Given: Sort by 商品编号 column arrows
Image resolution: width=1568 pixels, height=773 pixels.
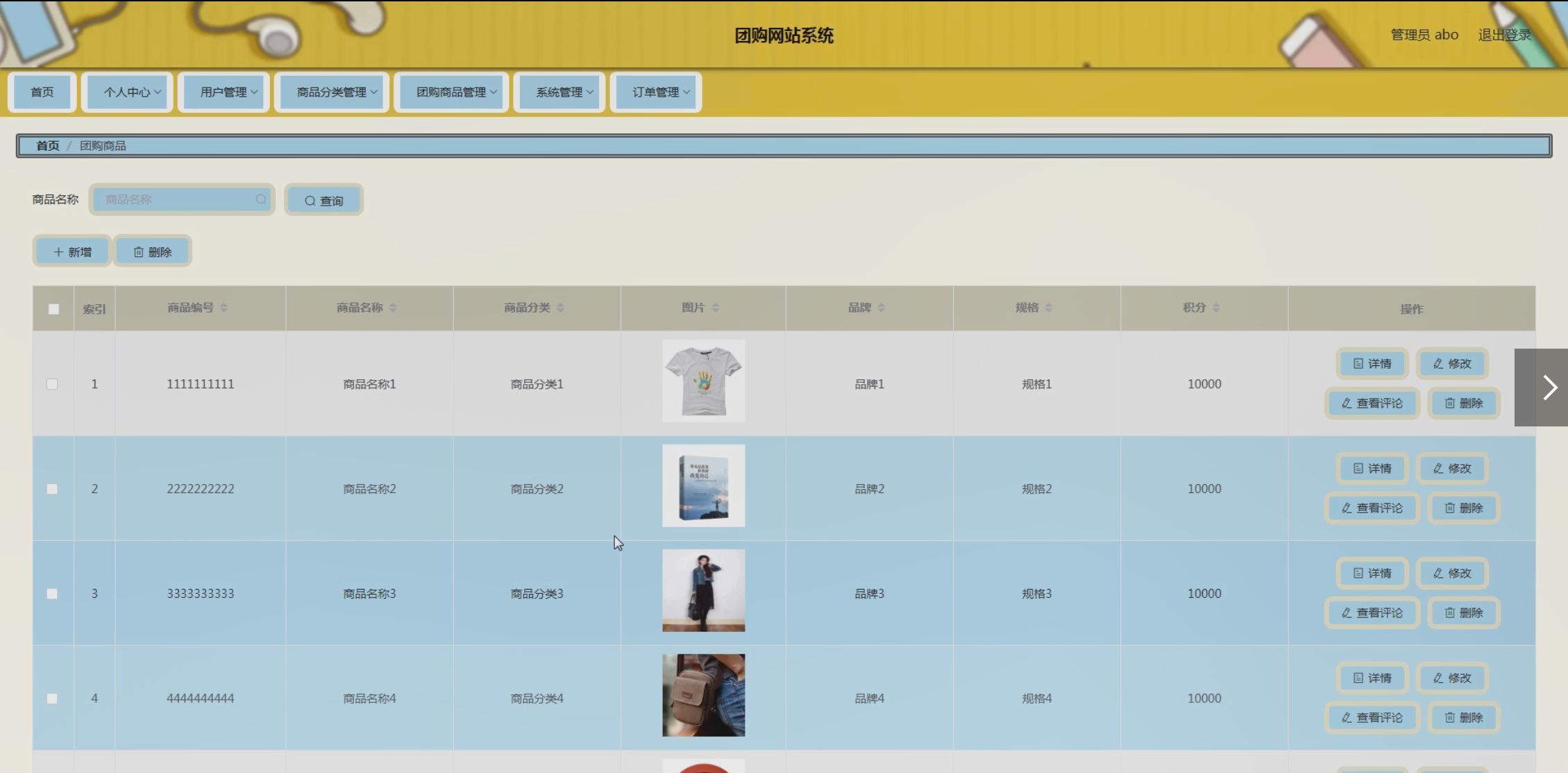Looking at the screenshot, I should [224, 308].
